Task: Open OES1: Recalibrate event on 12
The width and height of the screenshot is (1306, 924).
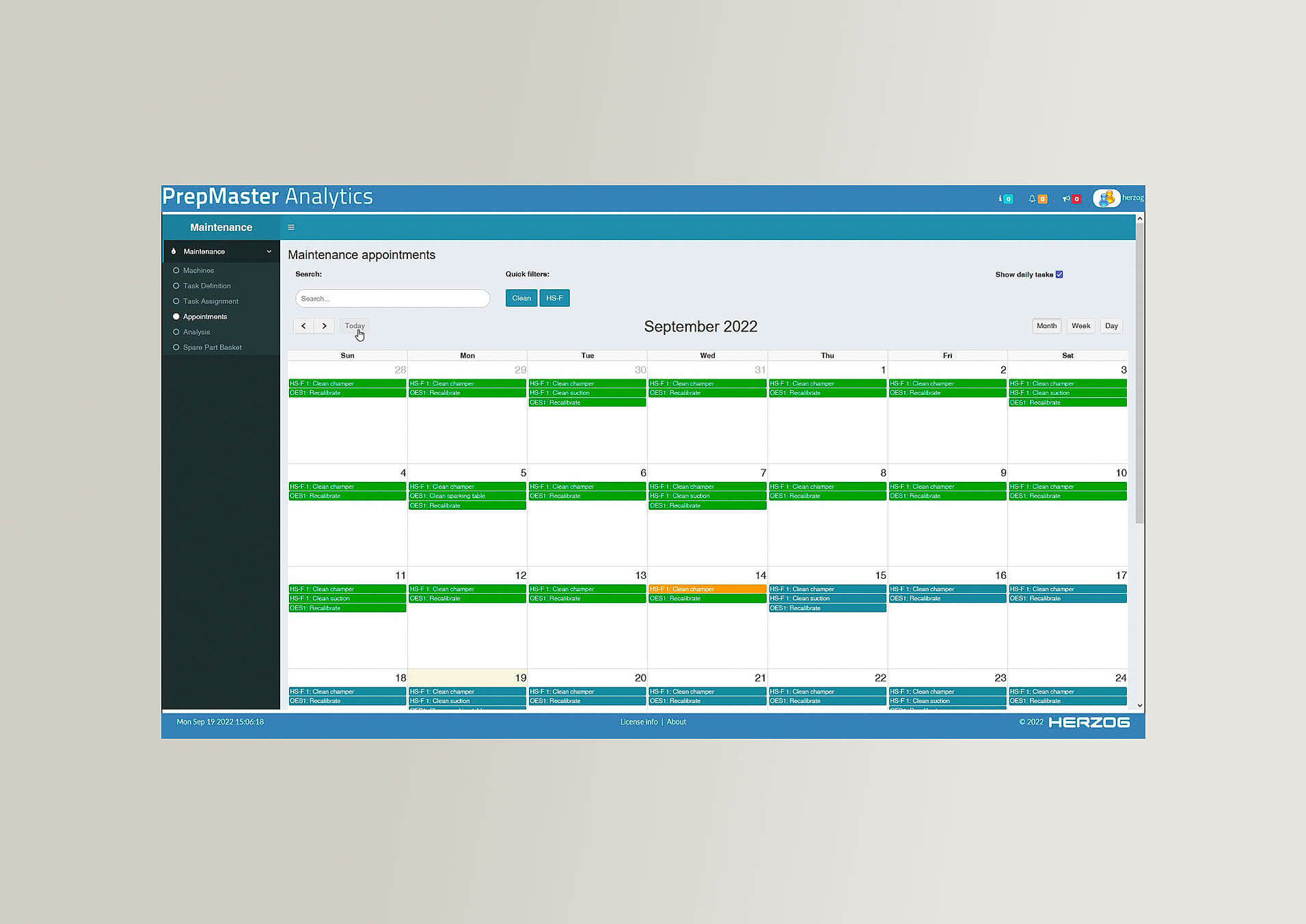Action: coord(467,599)
